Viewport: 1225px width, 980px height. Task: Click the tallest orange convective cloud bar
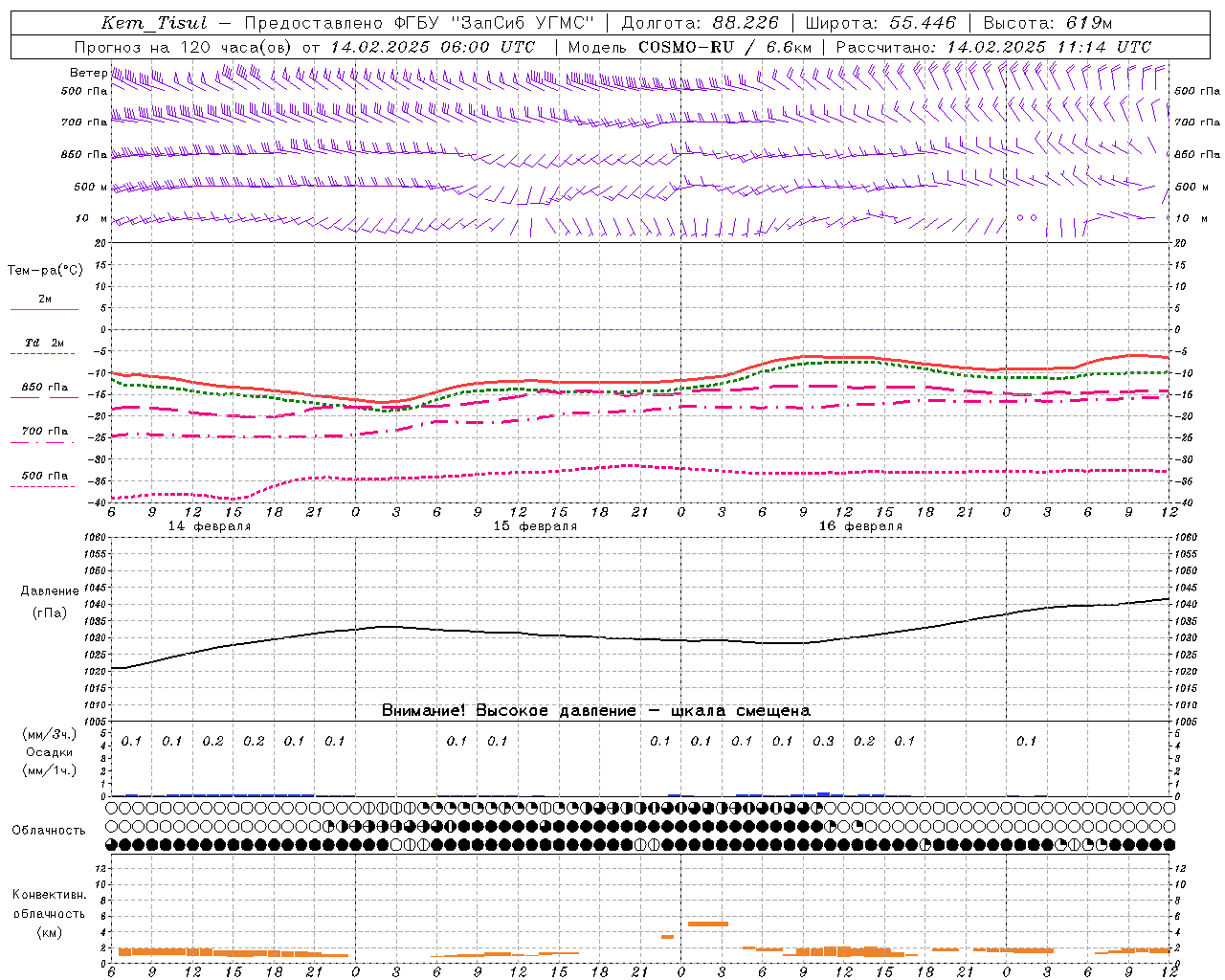(708, 924)
